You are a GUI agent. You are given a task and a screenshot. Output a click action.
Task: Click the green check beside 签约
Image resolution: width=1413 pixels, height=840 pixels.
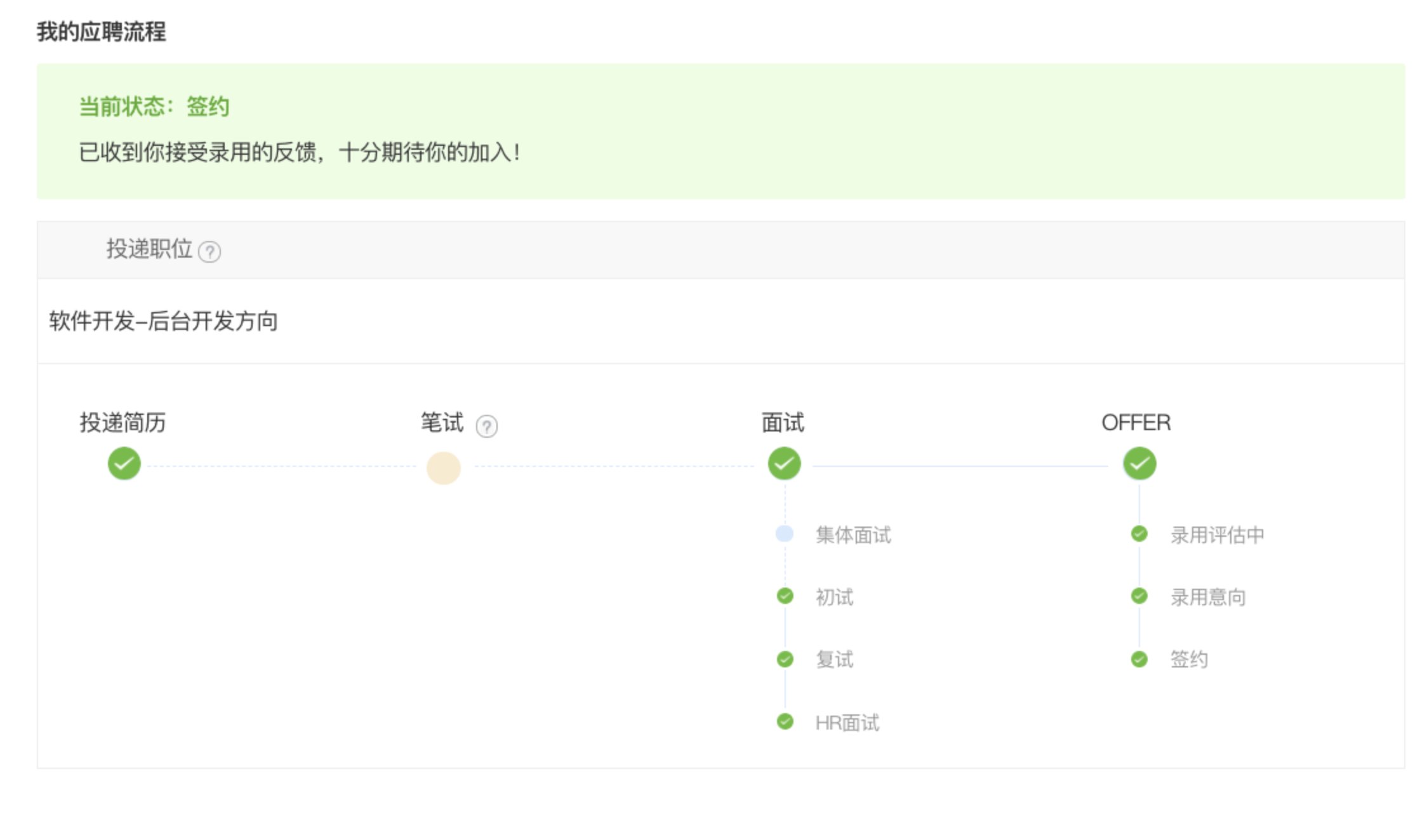(1138, 659)
